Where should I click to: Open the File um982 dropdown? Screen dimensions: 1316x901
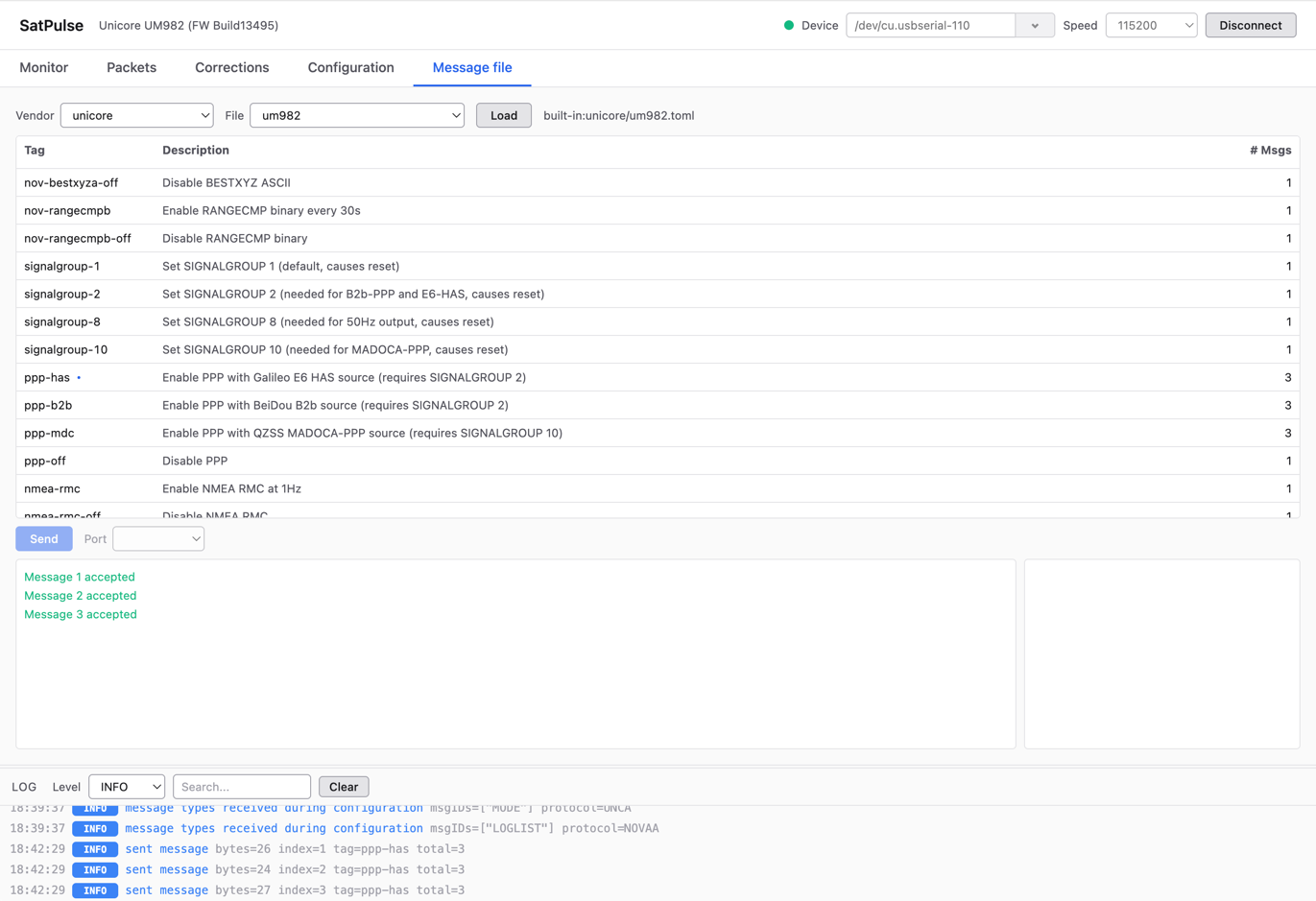(357, 115)
